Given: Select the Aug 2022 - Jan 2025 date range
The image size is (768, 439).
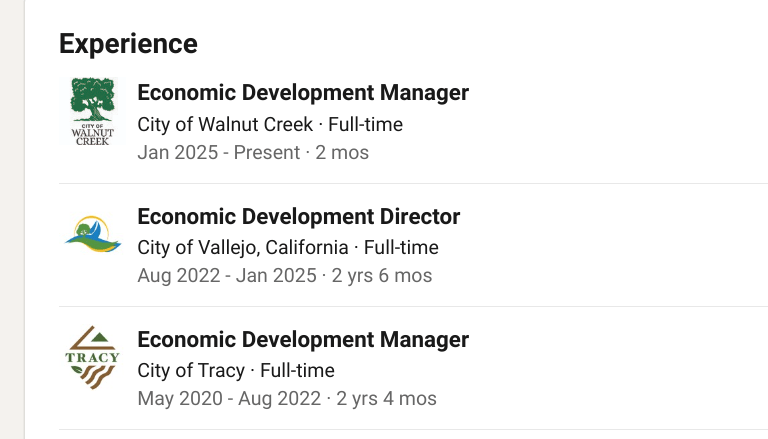Looking at the screenshot, I should 227,275.
